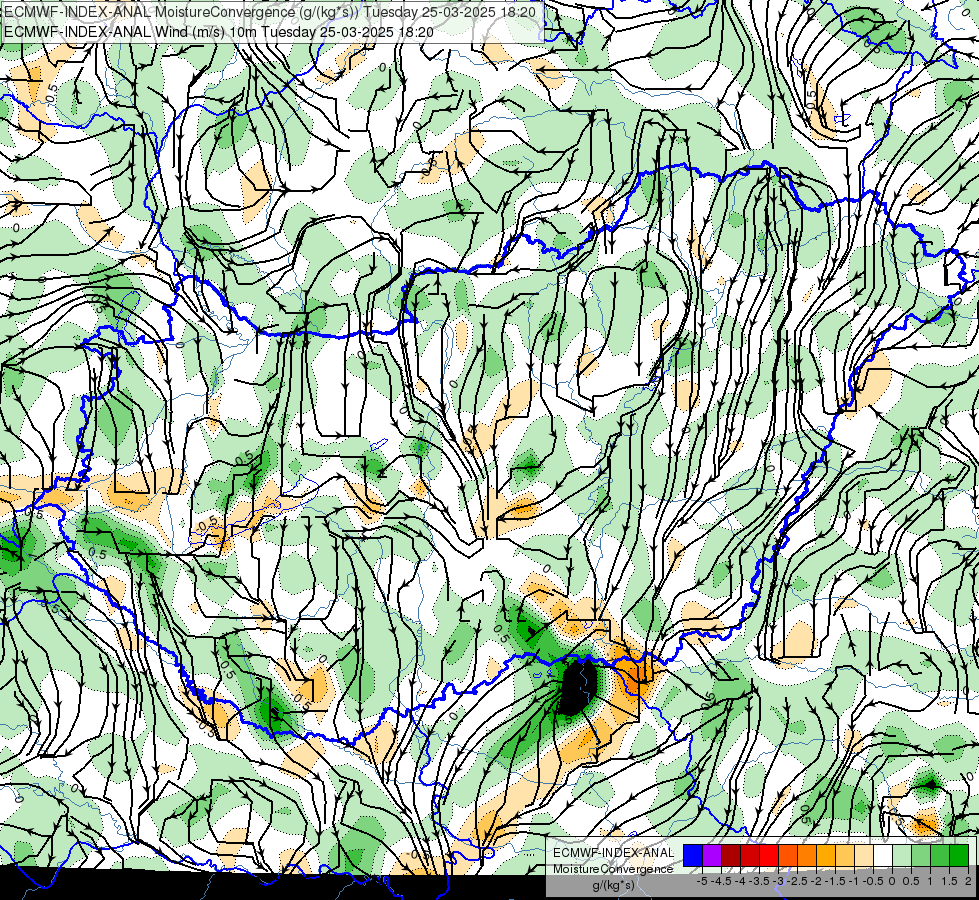Click the legend scale value -1.5
This screenshot has width=979, height=900.
pos(835,881)
